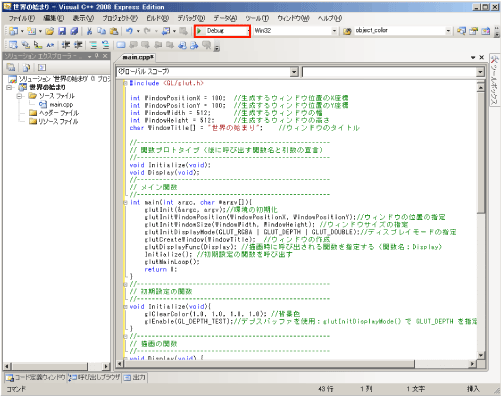Screen dimensions: 501x396
Task: Start debugging with the green play icon
Action: (199, 31)
